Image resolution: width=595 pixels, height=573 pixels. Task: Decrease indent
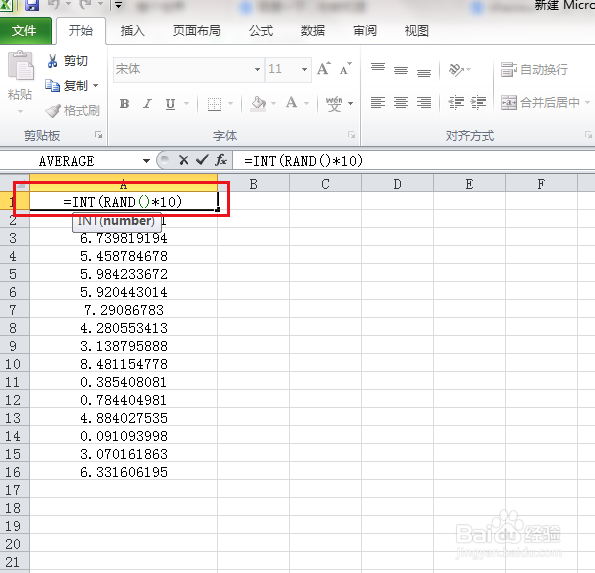(456, 102)
